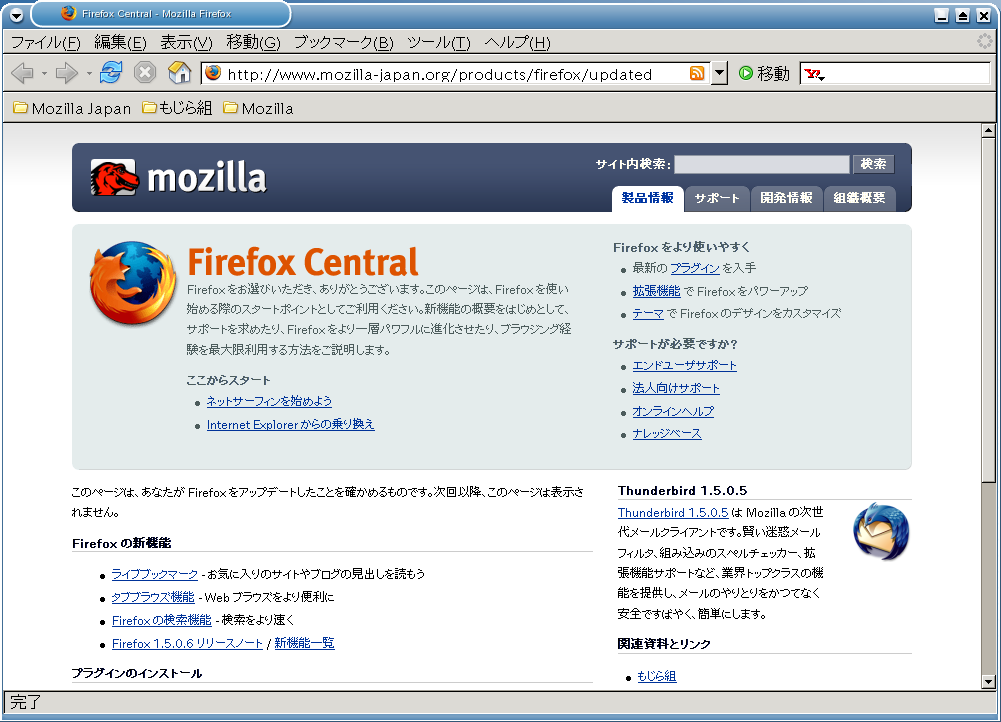This screenshot has height=722, width=1001.
Task: Click the activity throbber icon
Action: coord(985,41)
